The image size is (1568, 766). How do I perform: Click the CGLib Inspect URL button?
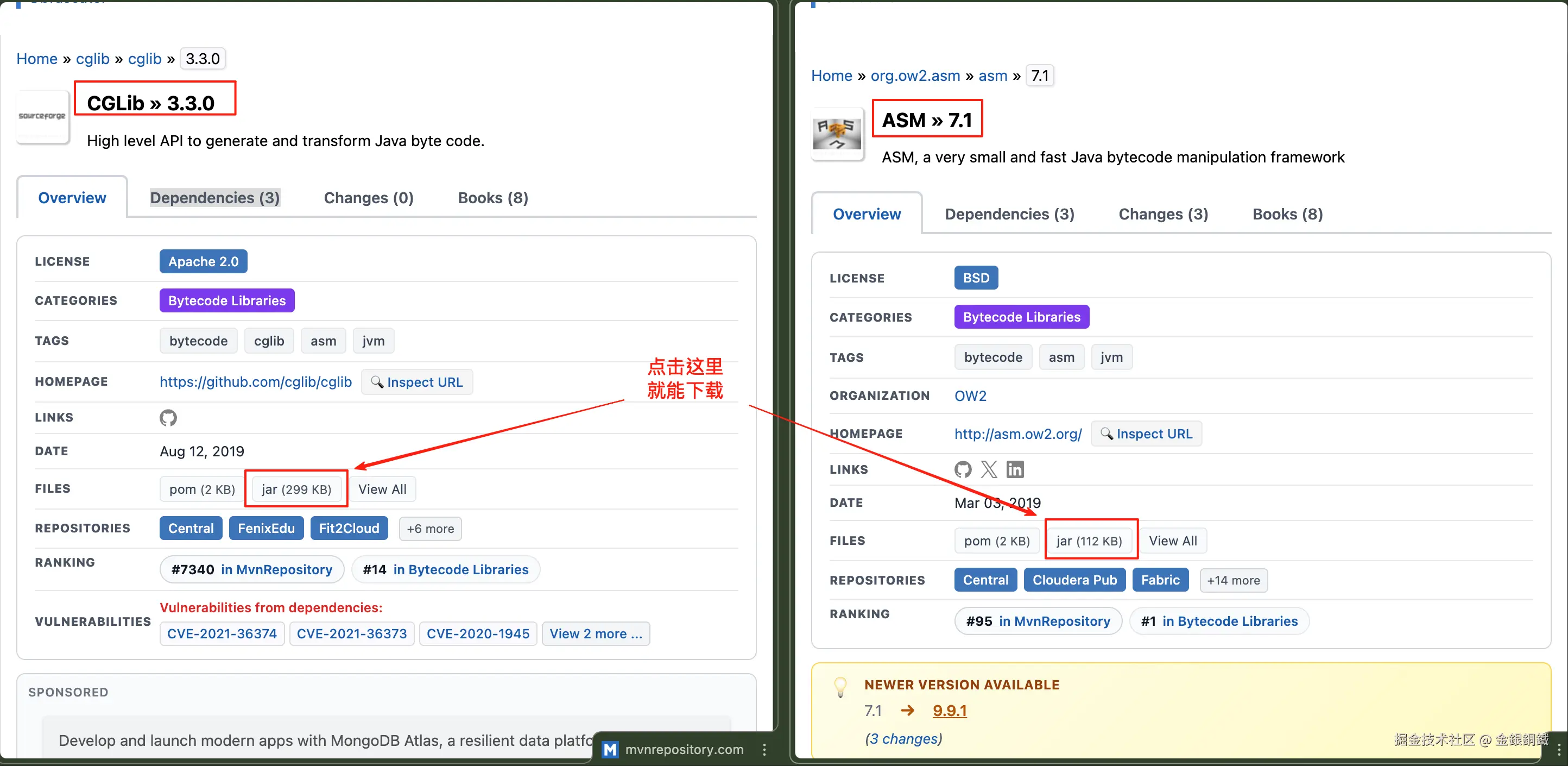pos(417,382)
